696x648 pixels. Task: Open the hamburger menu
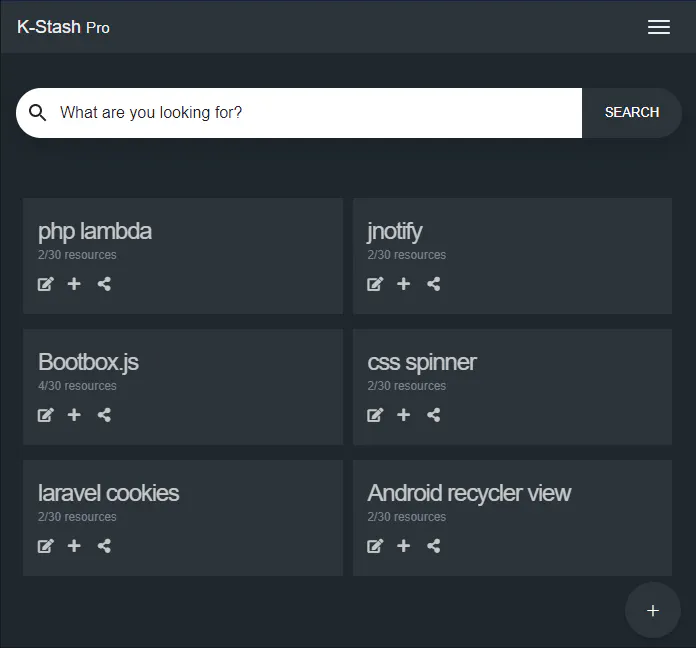pyautogui.click(x=659, y=27)
